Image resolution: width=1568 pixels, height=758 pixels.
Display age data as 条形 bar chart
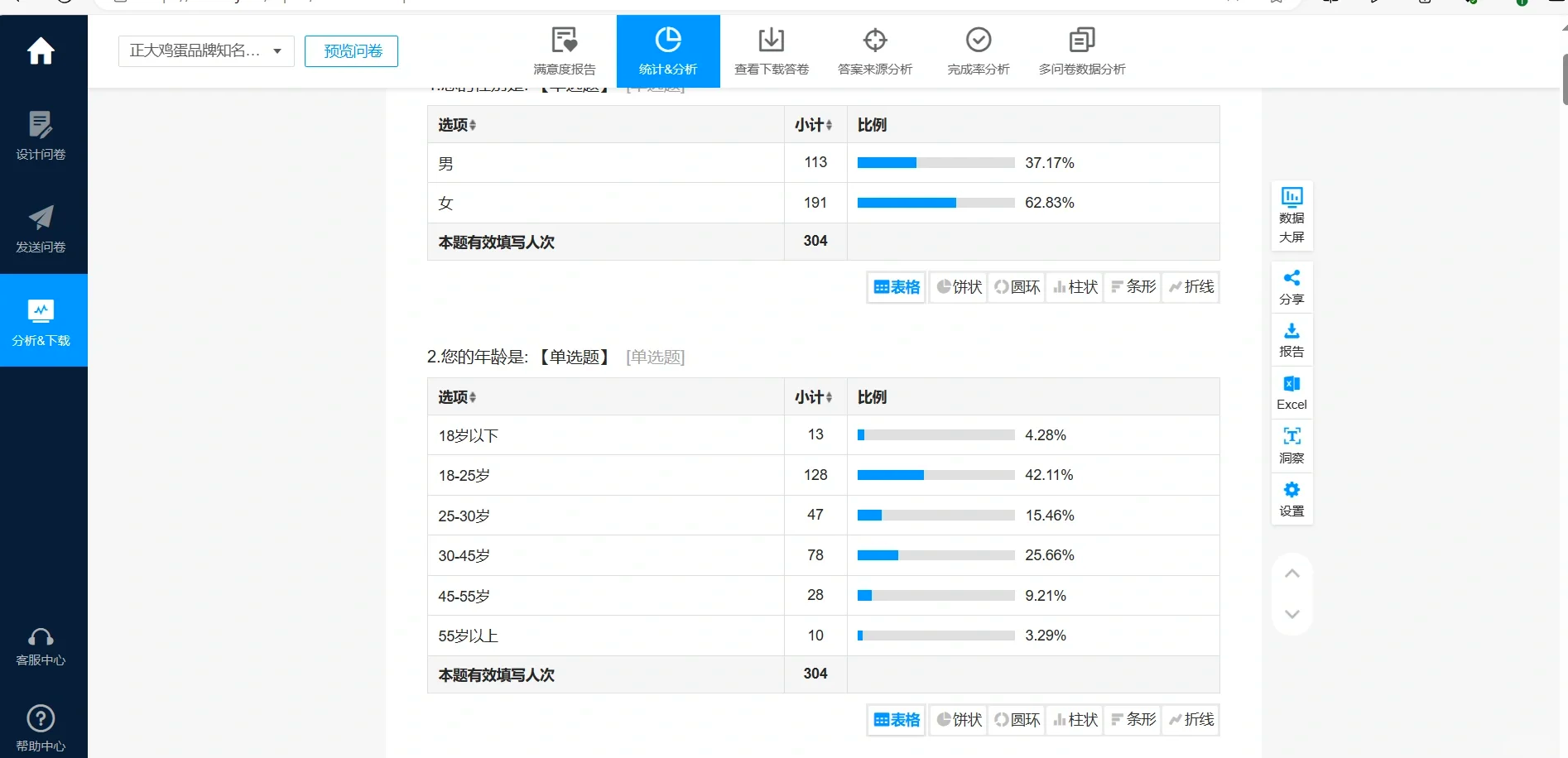pos(1132,719)
